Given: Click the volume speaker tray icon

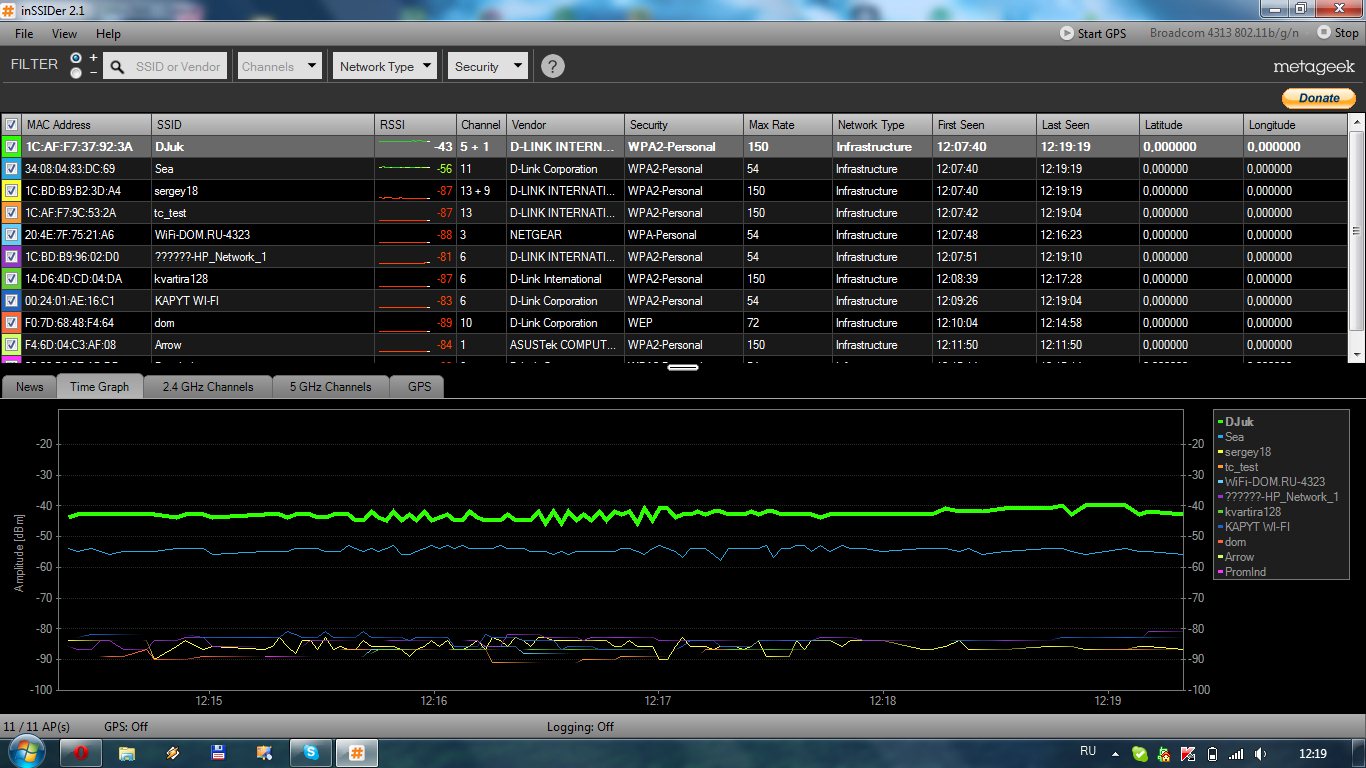Looking at the screenshot, I should coord(1260,753).
